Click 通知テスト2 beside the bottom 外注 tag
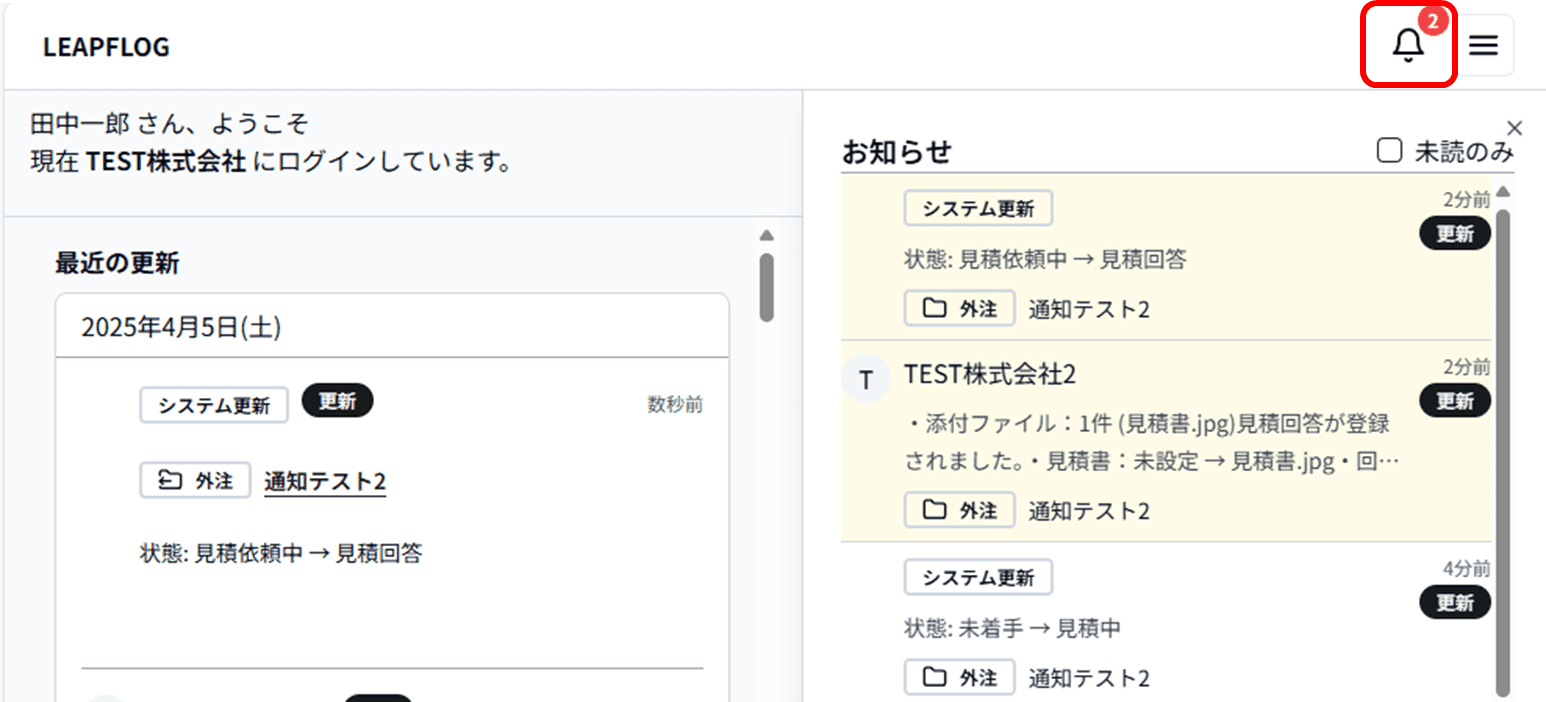 pyautogui.click(x=1089, y=677)
